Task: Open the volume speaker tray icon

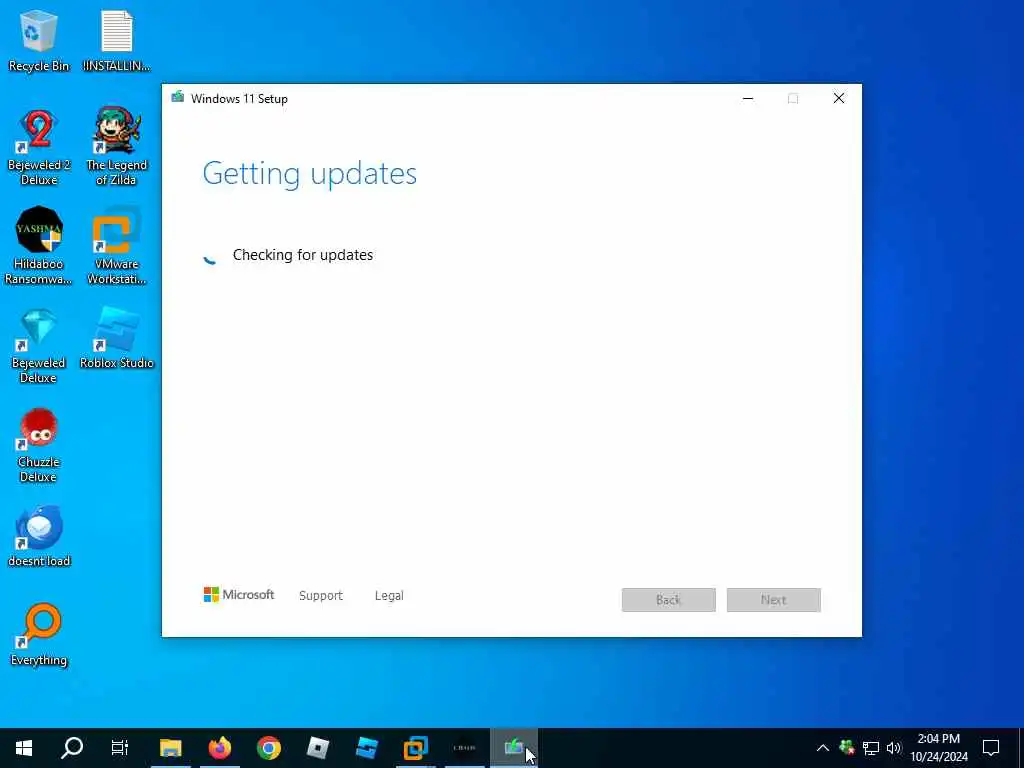Action: click(x=894, y=748)
